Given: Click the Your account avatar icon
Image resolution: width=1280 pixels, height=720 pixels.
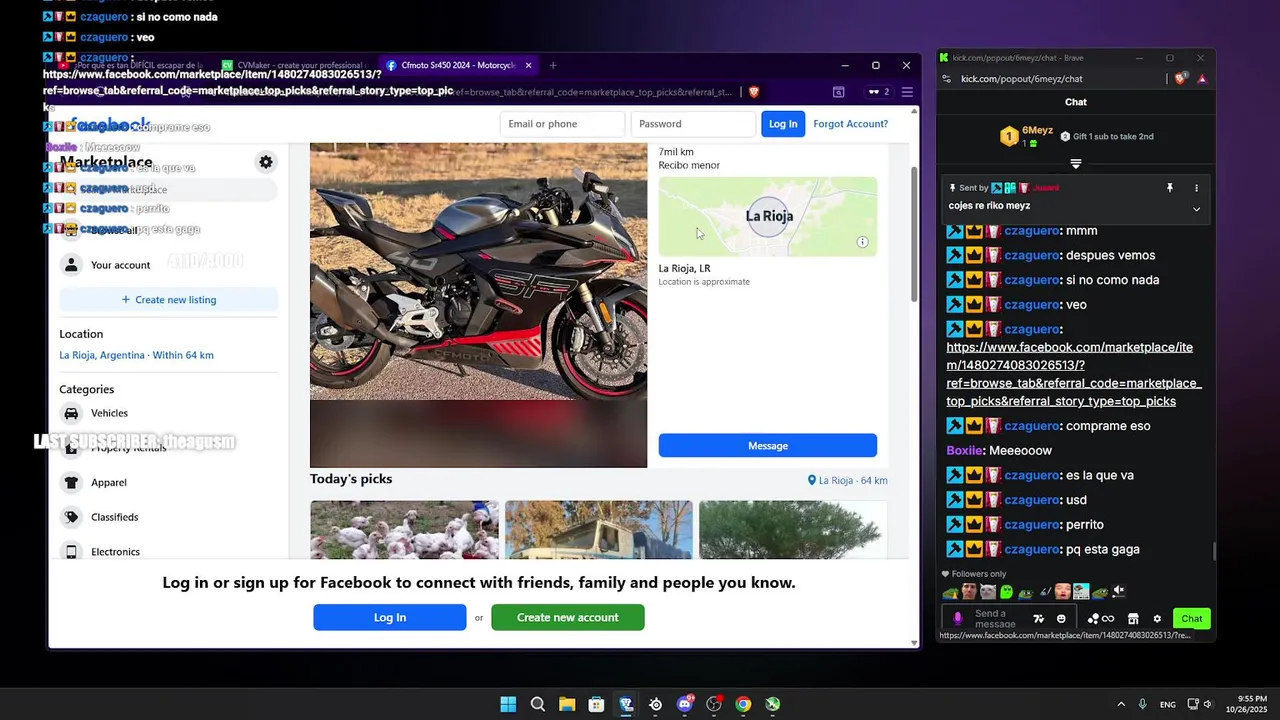Looking at the screenshot, I should tap(71, 265).
